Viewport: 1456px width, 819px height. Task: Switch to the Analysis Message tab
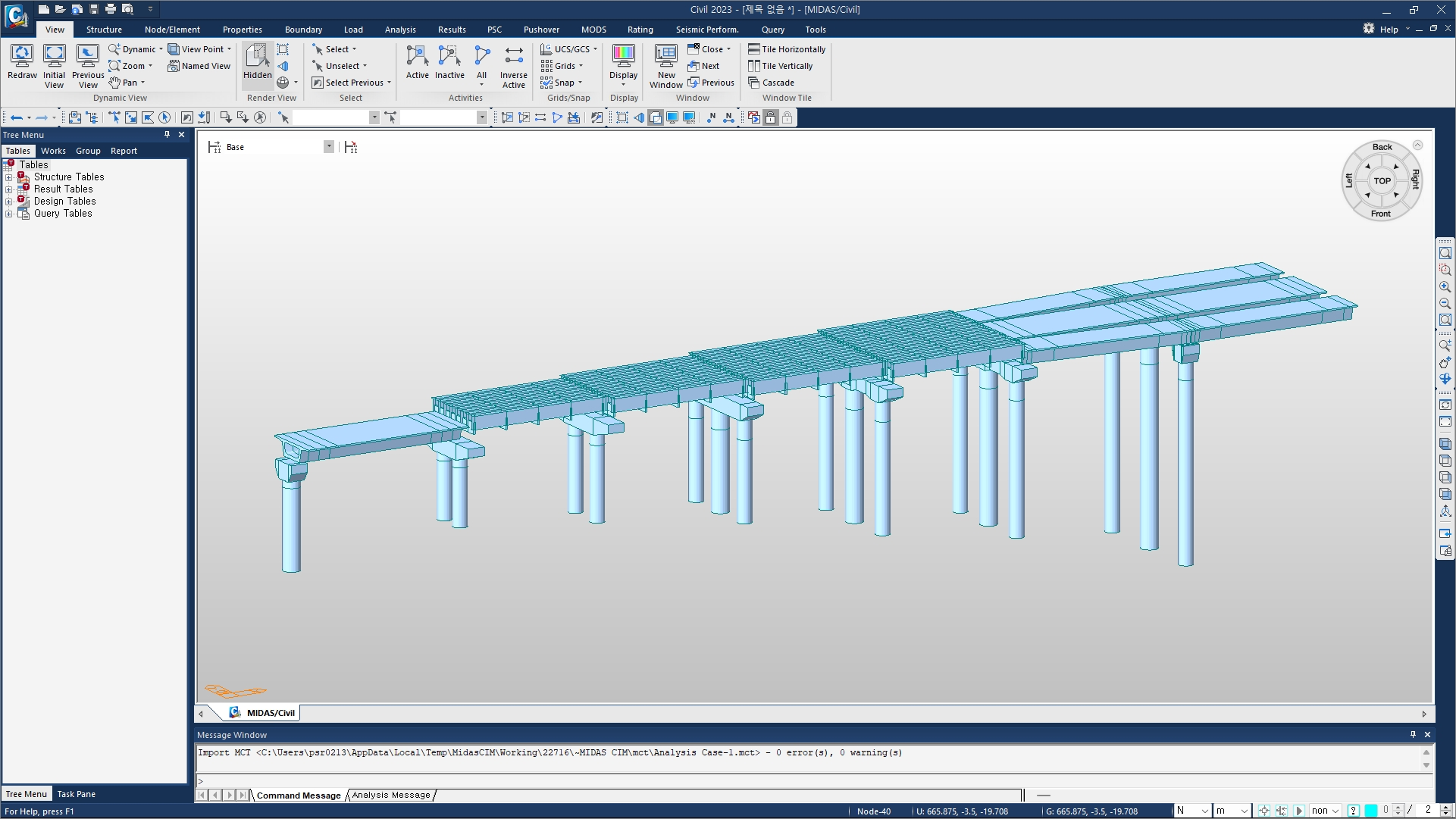[x=390, y=795]
